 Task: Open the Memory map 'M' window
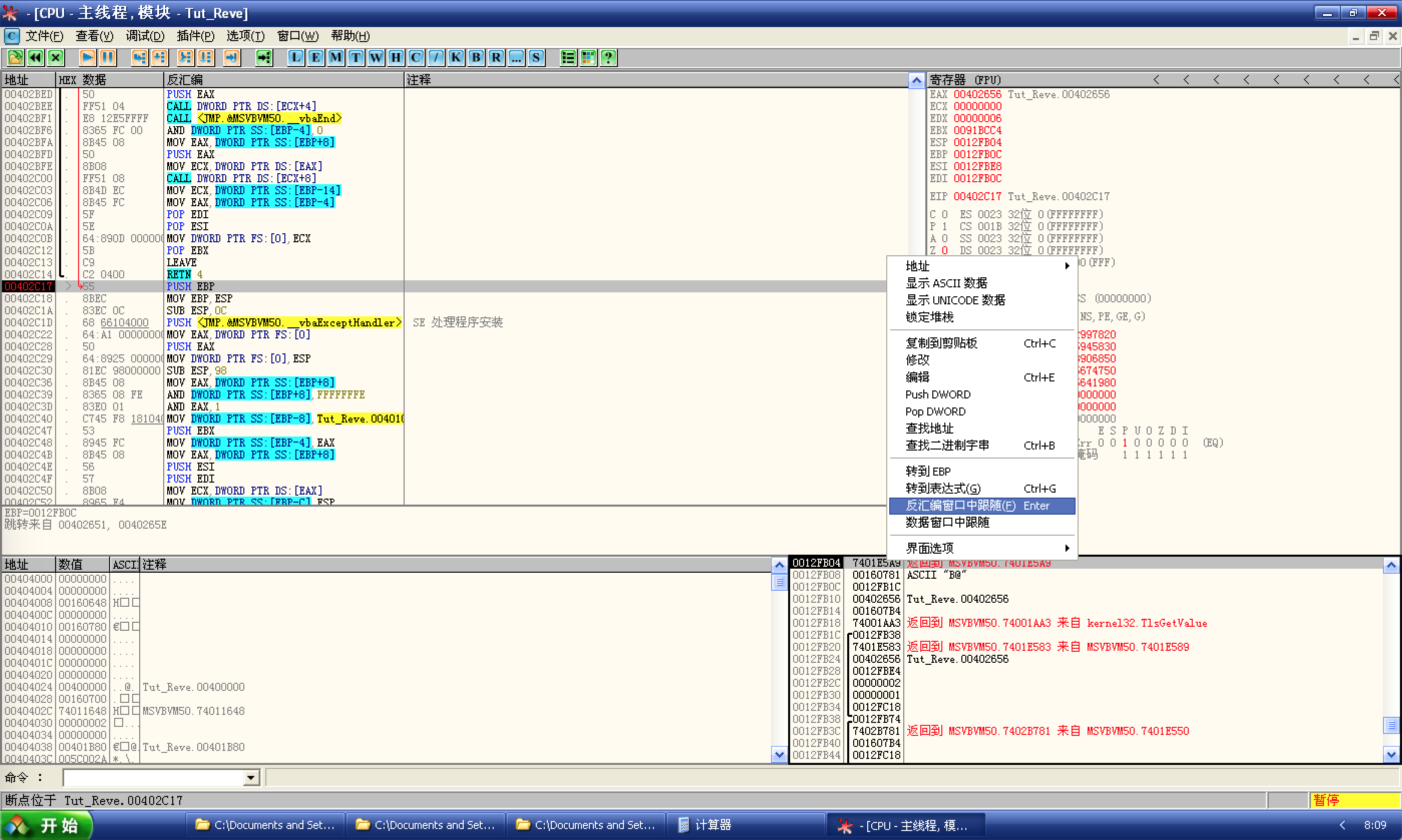(x=335, y=58)
